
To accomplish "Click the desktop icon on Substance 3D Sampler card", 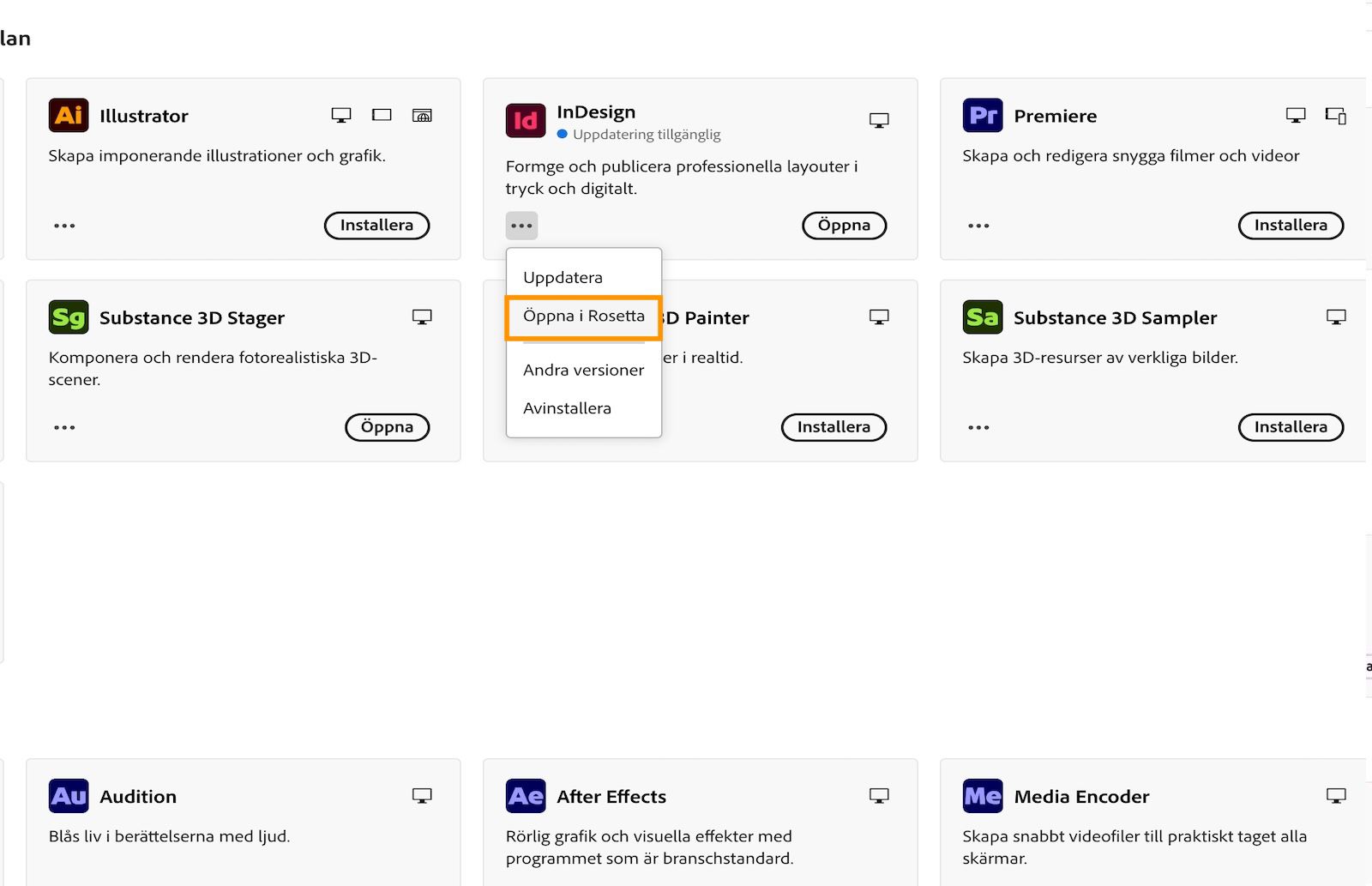I will pyautogui.click(x=1336, y=317).
